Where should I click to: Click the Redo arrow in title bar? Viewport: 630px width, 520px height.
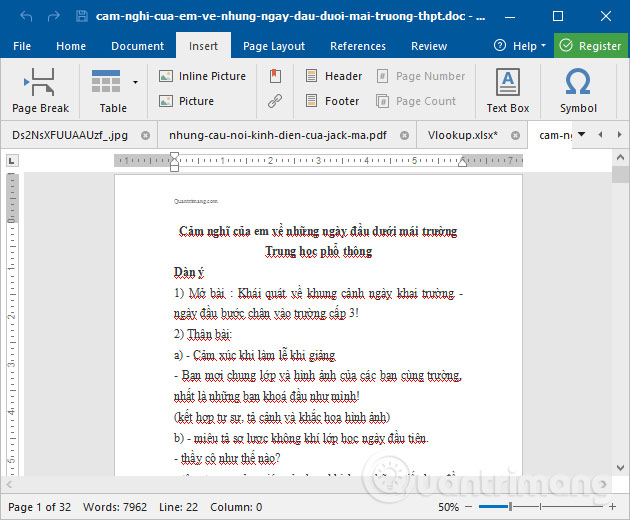click(x=53, y=16)
